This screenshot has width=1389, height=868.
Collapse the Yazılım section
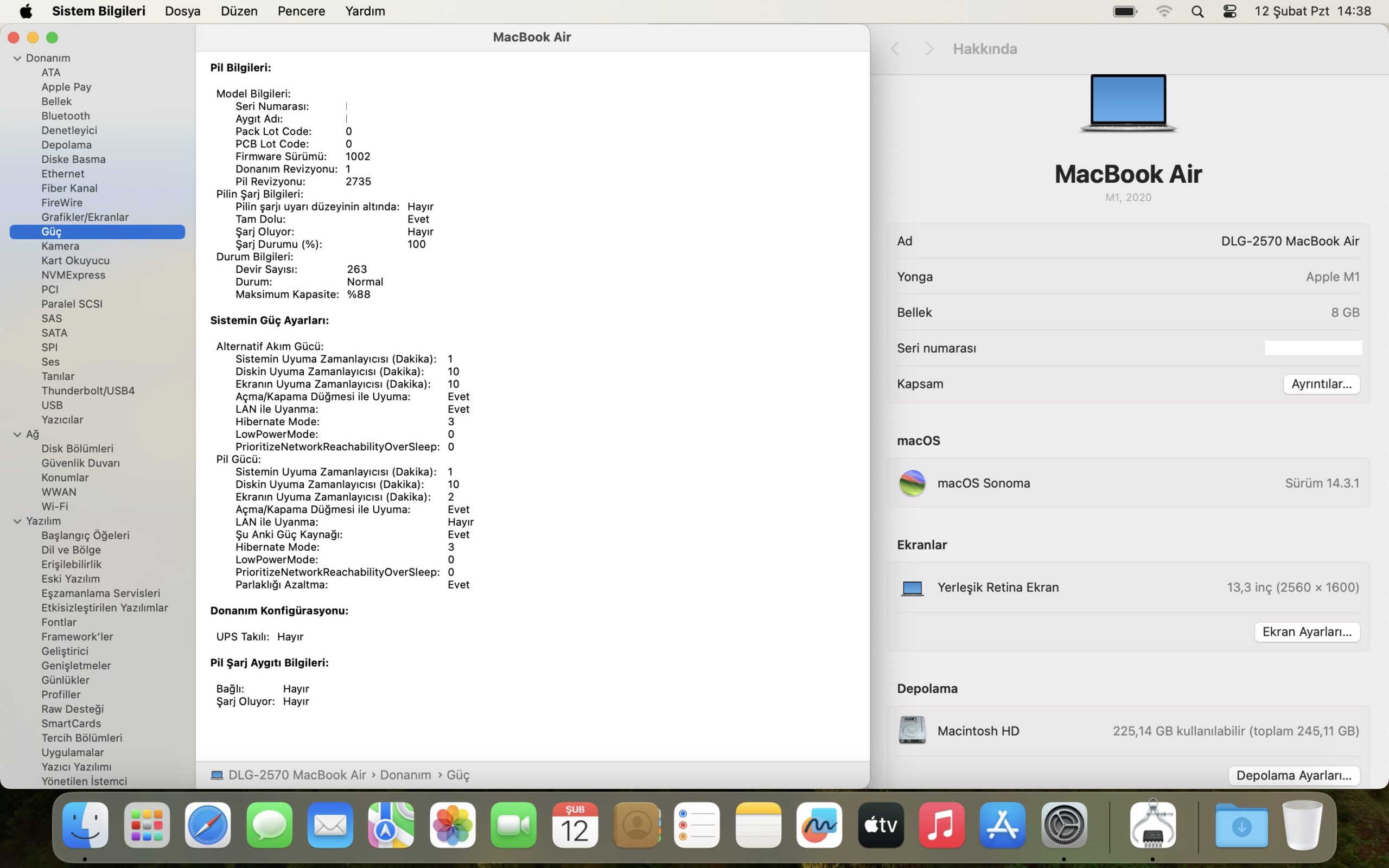[17, 521]
